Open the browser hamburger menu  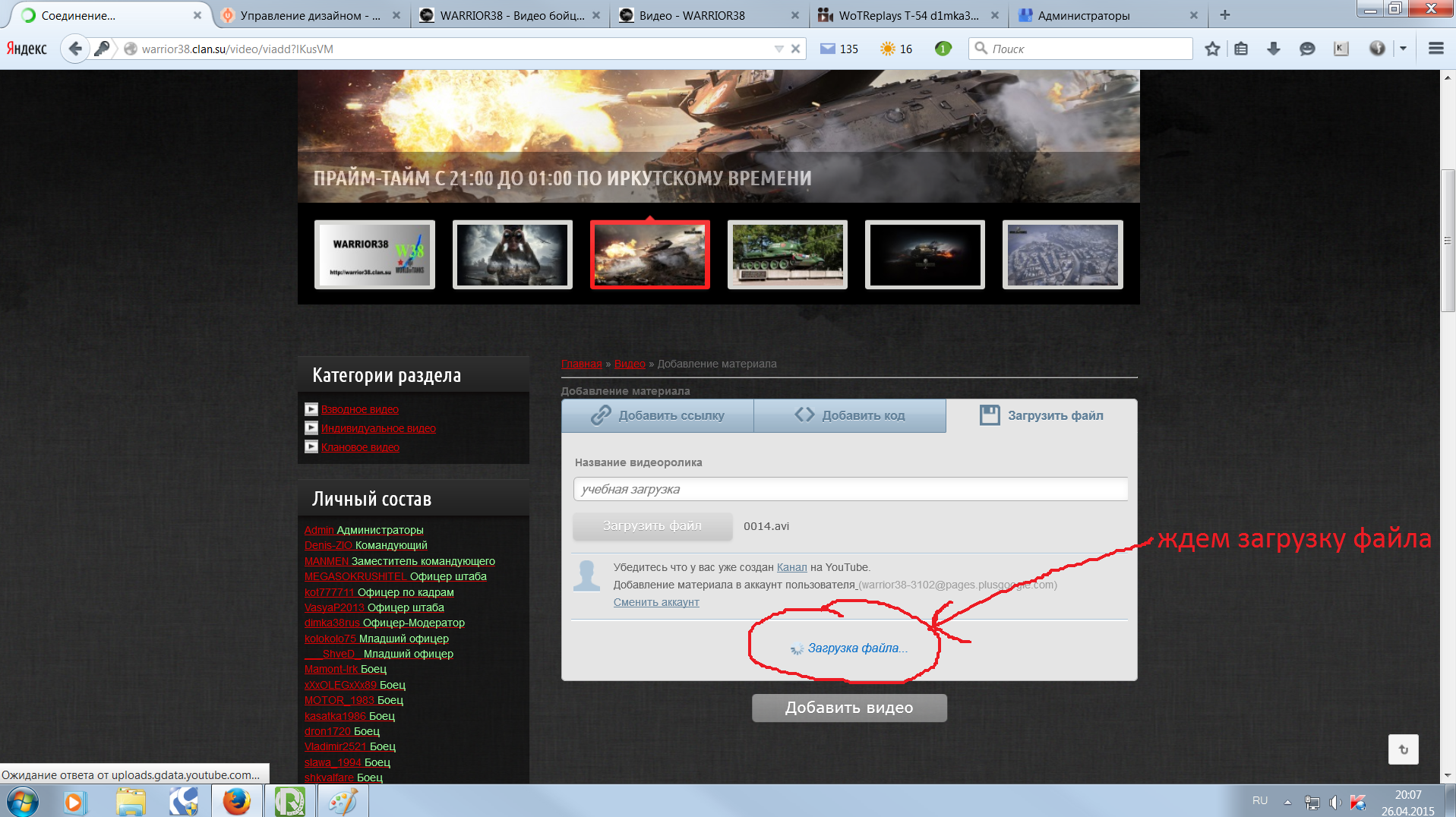1435,49
